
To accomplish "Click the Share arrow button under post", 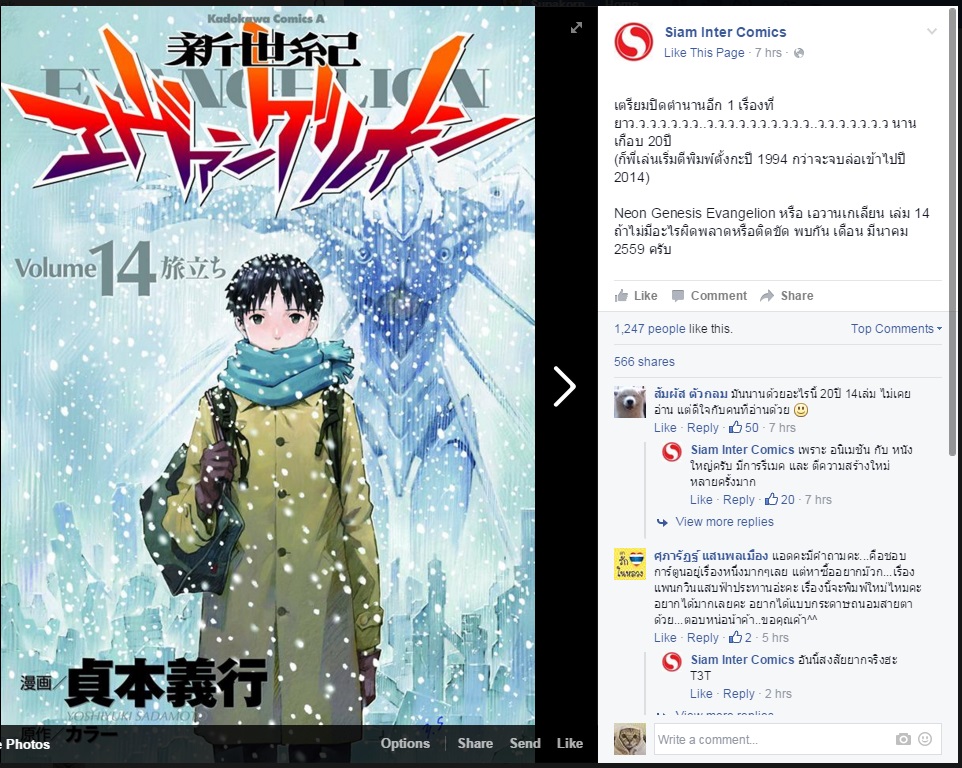I will click(787, 296).
